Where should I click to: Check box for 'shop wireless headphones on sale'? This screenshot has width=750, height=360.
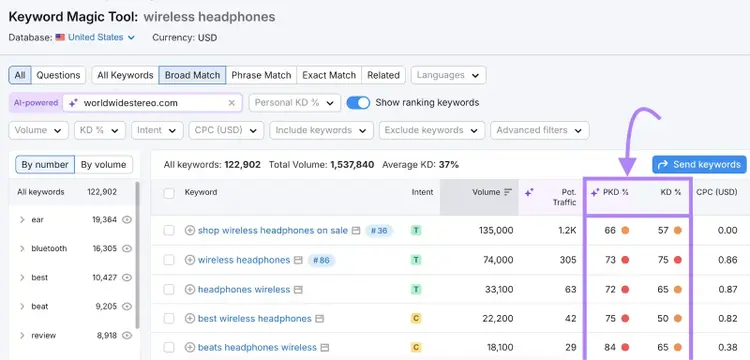pyautogui.click(x=169, y=230)
